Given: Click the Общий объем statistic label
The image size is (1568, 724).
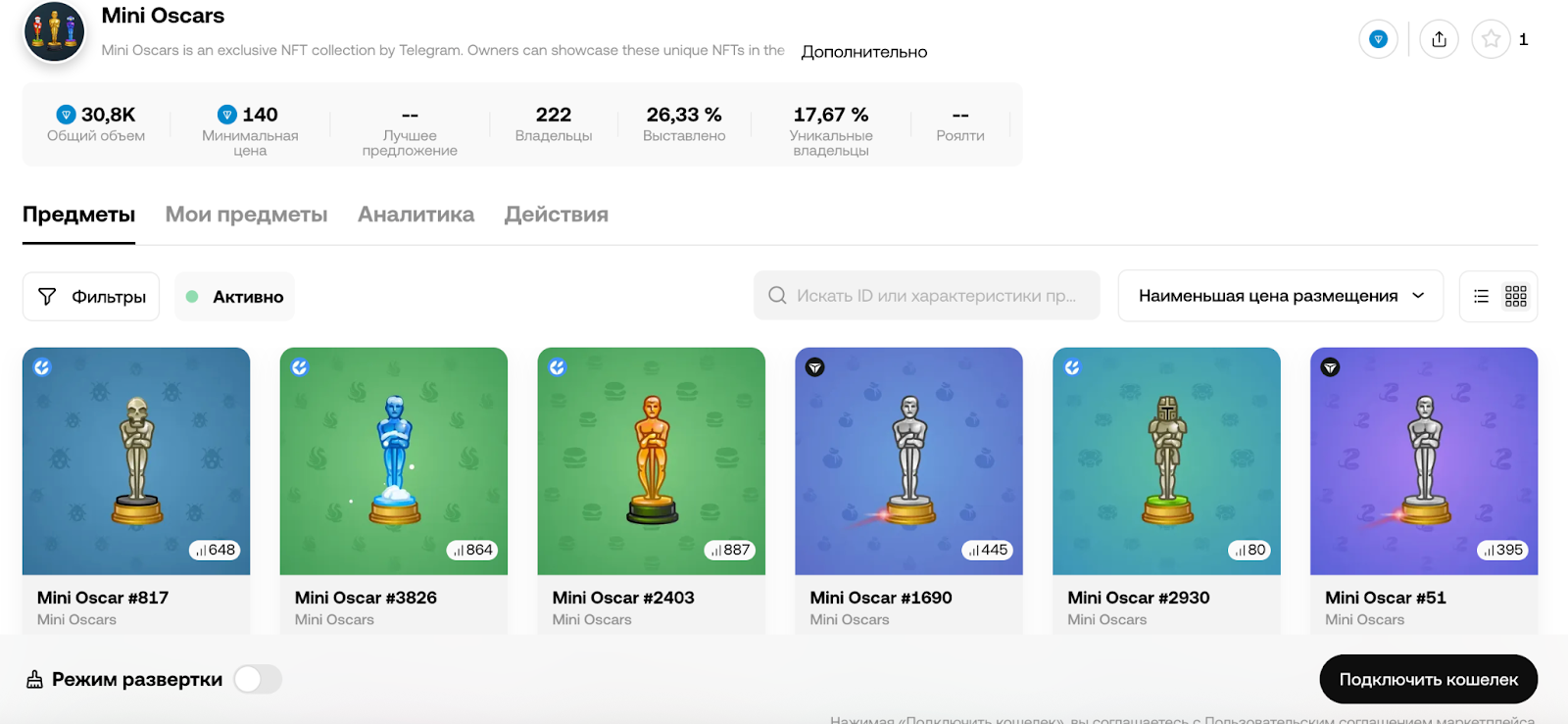Looking at the screenshot, I should coord(96,136).
